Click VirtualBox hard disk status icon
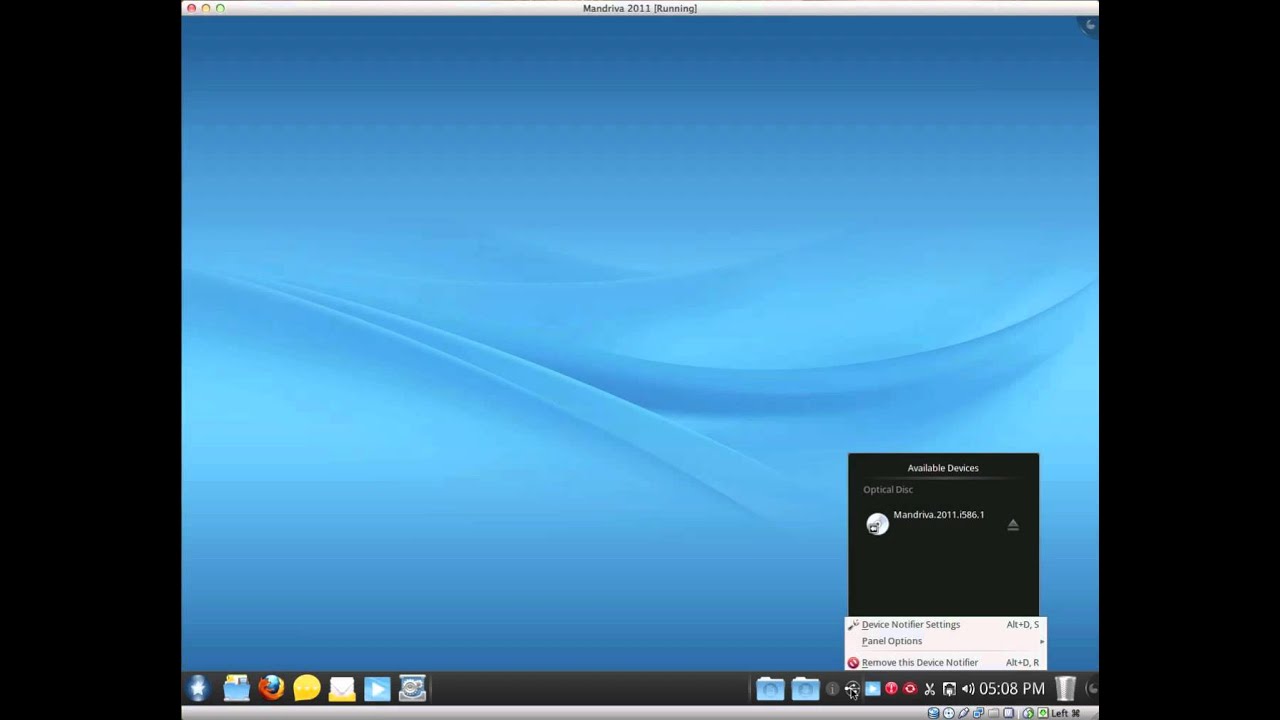Viewport: 1280px width, 720px height. coord(933,713)
